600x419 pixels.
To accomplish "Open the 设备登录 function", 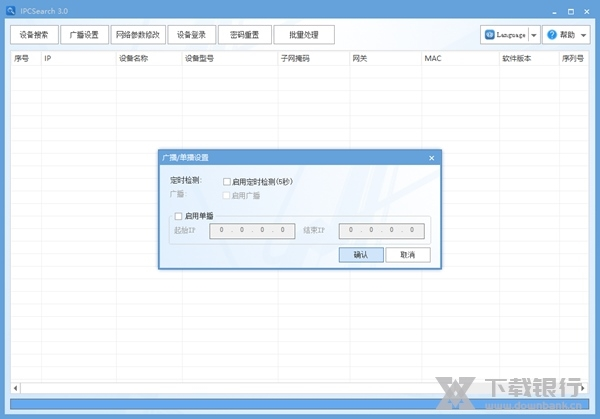I will (191, 35).
